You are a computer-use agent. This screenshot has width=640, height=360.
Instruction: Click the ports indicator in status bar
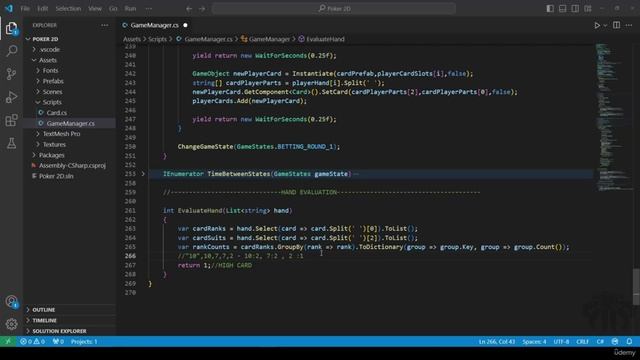58,342
